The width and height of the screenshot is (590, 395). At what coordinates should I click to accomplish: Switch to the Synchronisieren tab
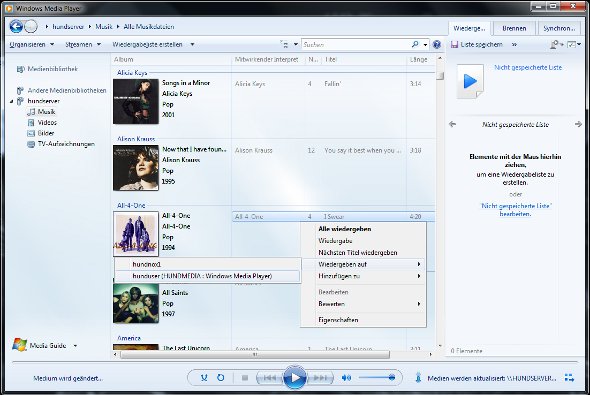click(559, 28)
